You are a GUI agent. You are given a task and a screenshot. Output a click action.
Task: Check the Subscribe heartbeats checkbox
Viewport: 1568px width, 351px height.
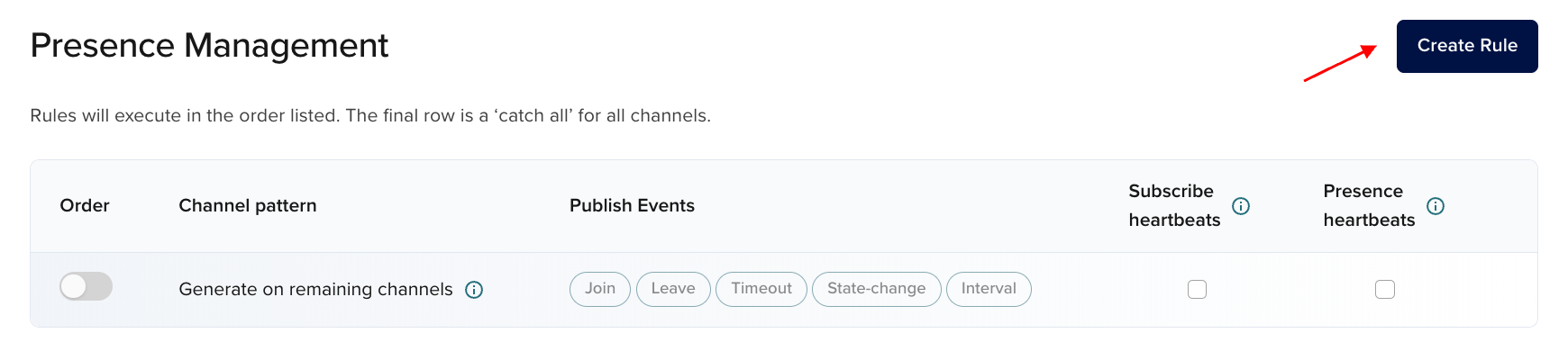1197,289
